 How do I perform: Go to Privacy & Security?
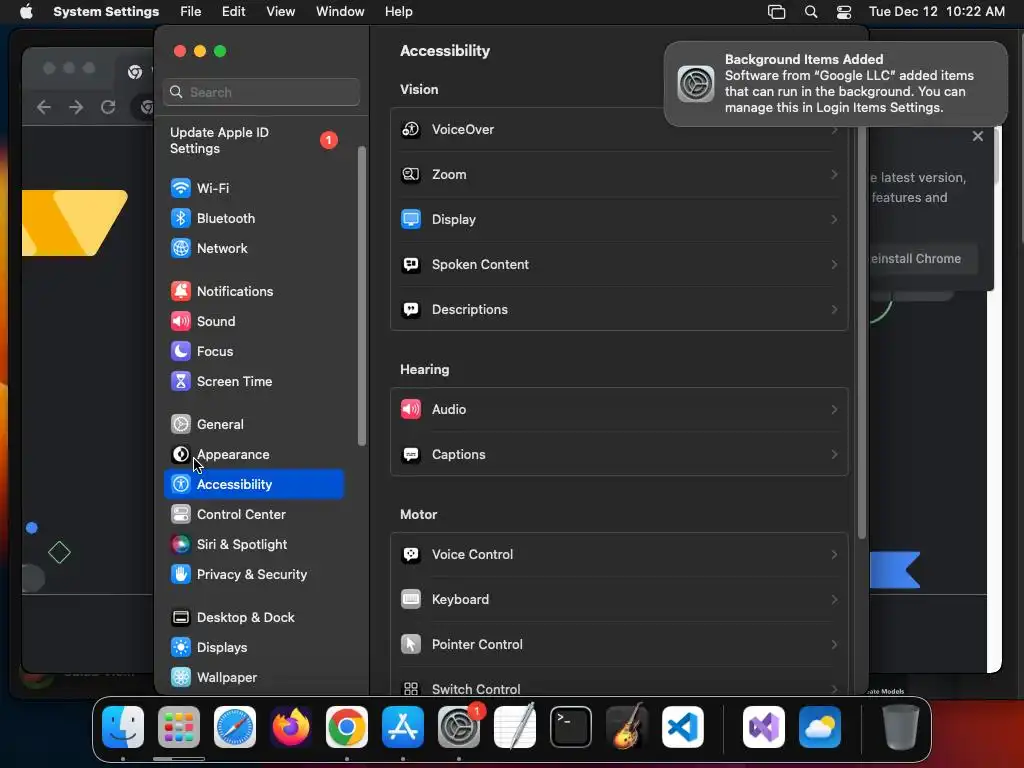tap(253, 575)
